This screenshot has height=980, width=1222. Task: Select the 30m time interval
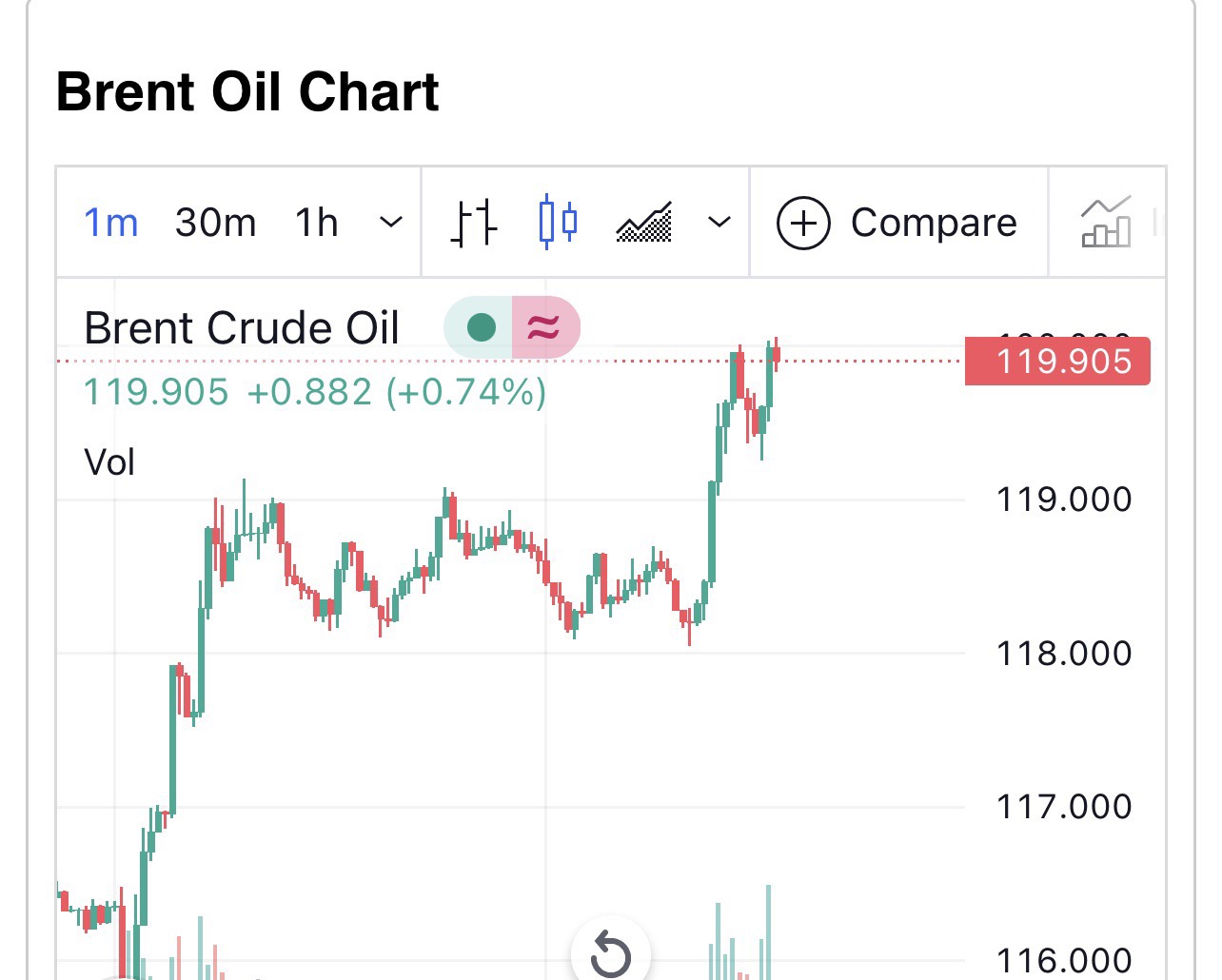tap(216, 223)
